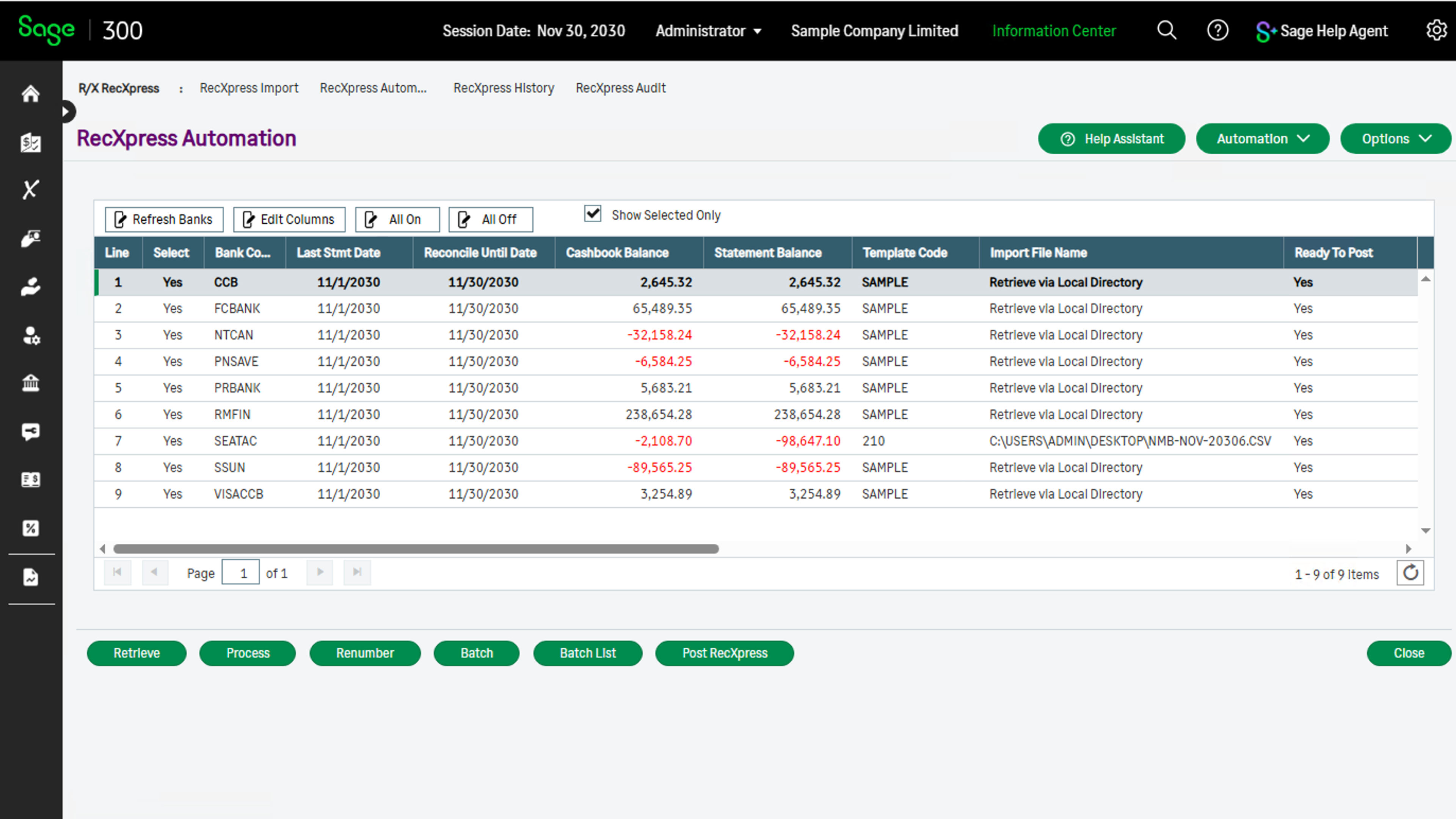Click the Process button
This screenshot has height=819, width=1456.
[248, 653]
